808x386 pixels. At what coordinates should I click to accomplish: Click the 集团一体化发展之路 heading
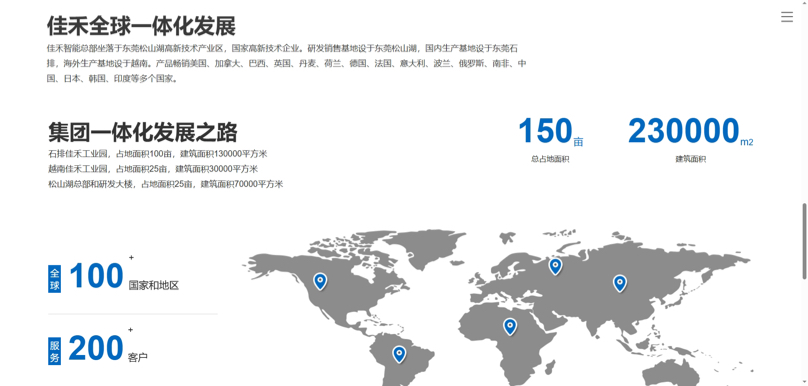143,132
